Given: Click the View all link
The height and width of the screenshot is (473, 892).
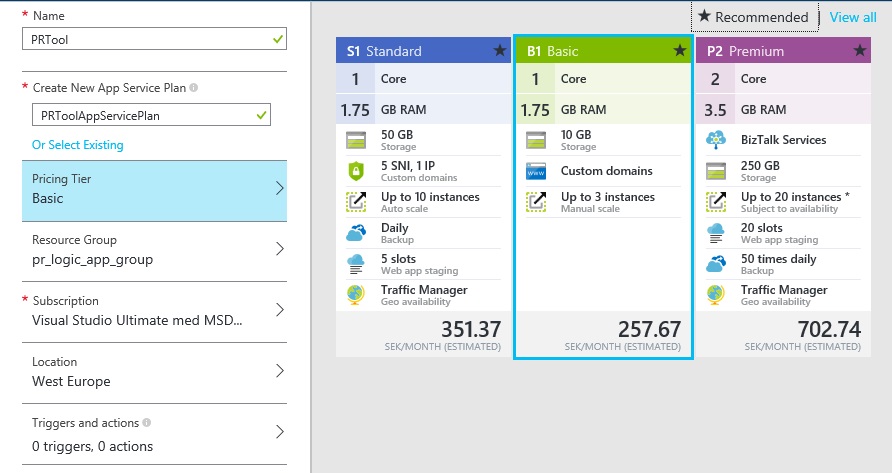Looking at the screenshot, I should pyautogui.click(x=852, y=17).
